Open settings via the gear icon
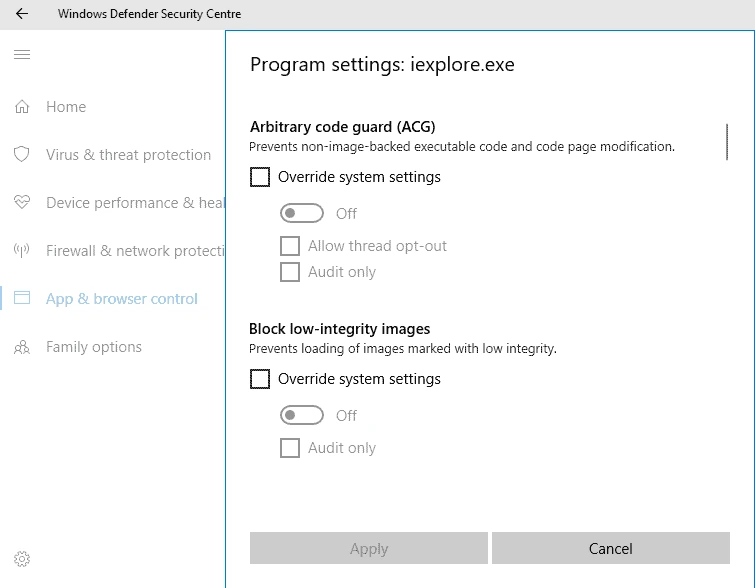This screenshot has width=755, height=588. point(22,559)
